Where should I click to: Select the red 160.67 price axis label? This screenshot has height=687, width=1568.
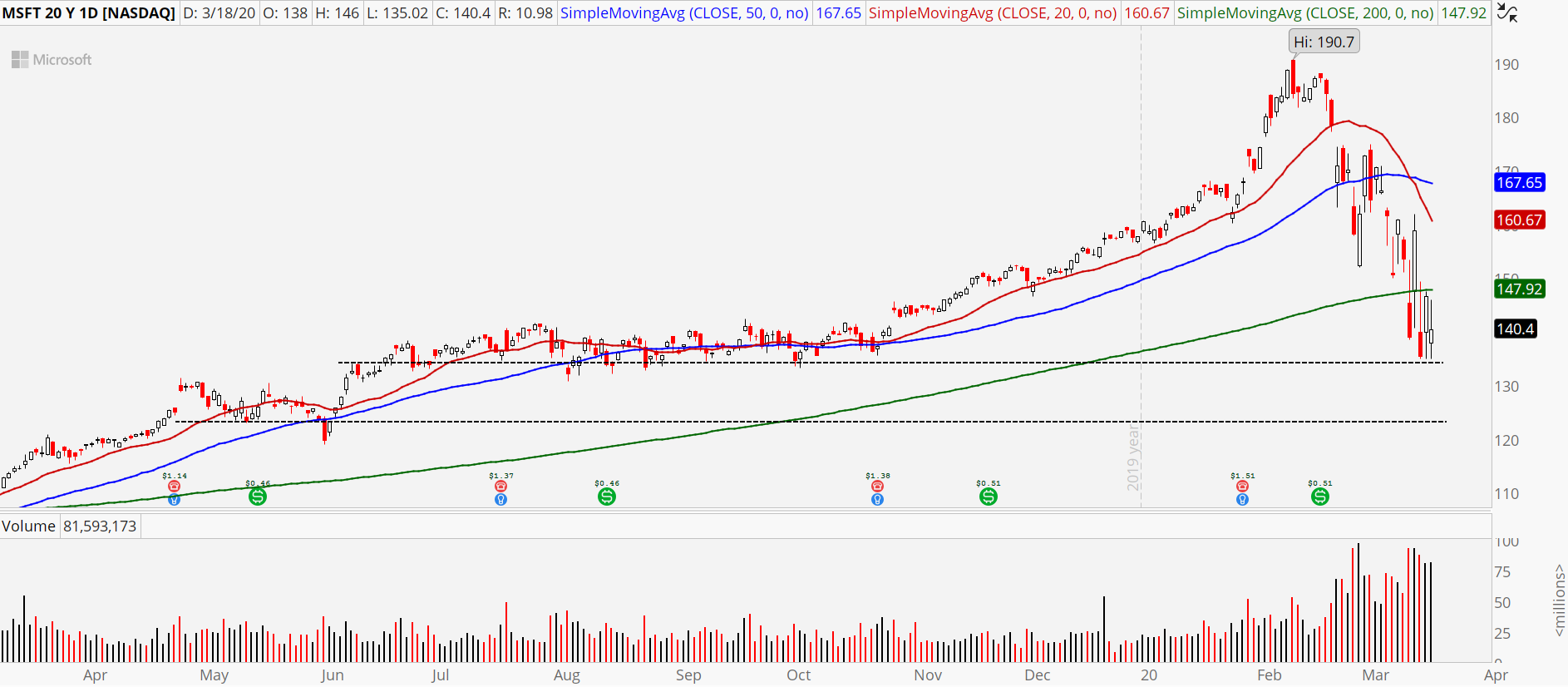[1519, 220]
